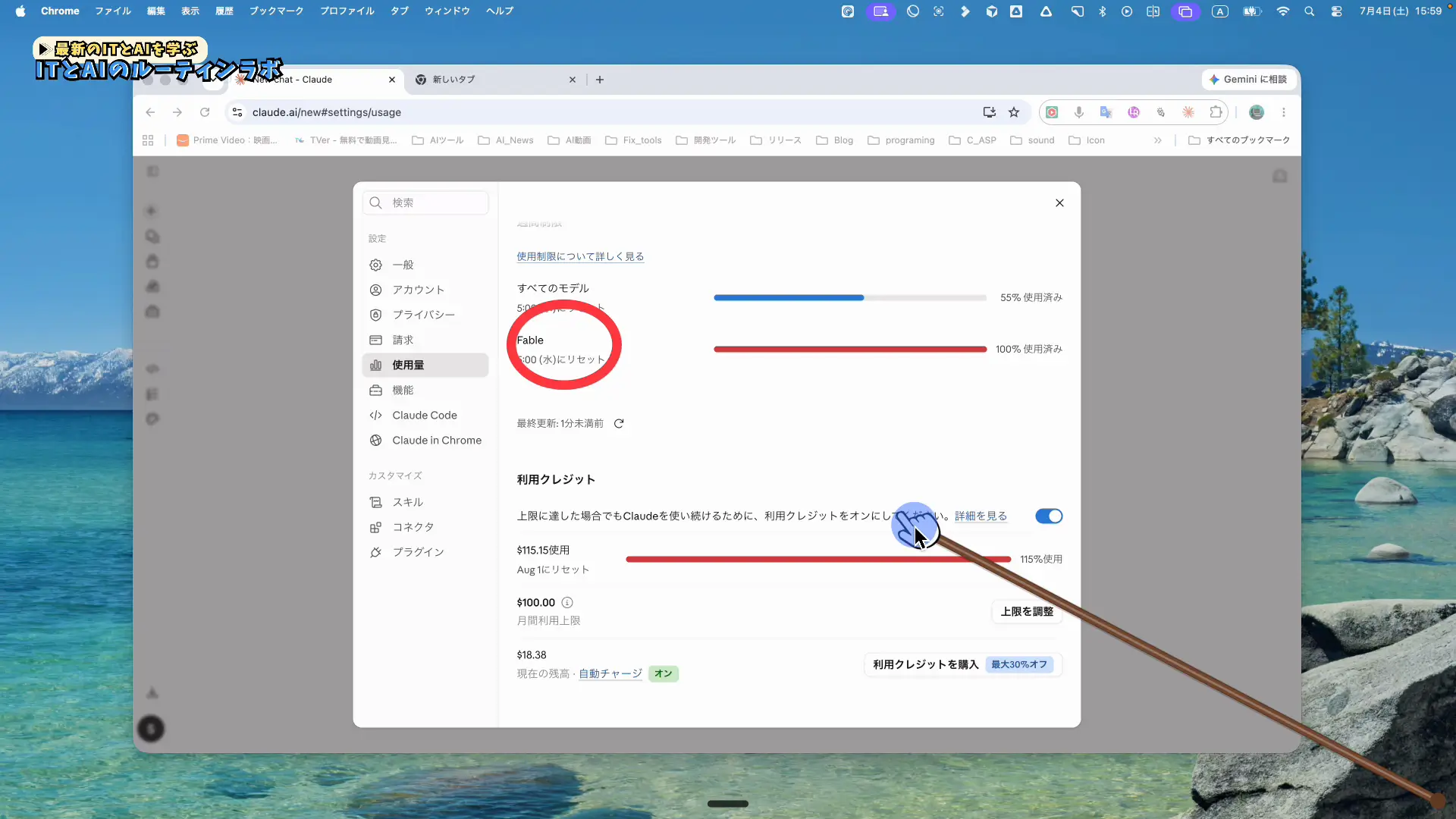Close the 新しいタブ tab
Viewport: 1456px width, 819px height.
pos(573,80)
